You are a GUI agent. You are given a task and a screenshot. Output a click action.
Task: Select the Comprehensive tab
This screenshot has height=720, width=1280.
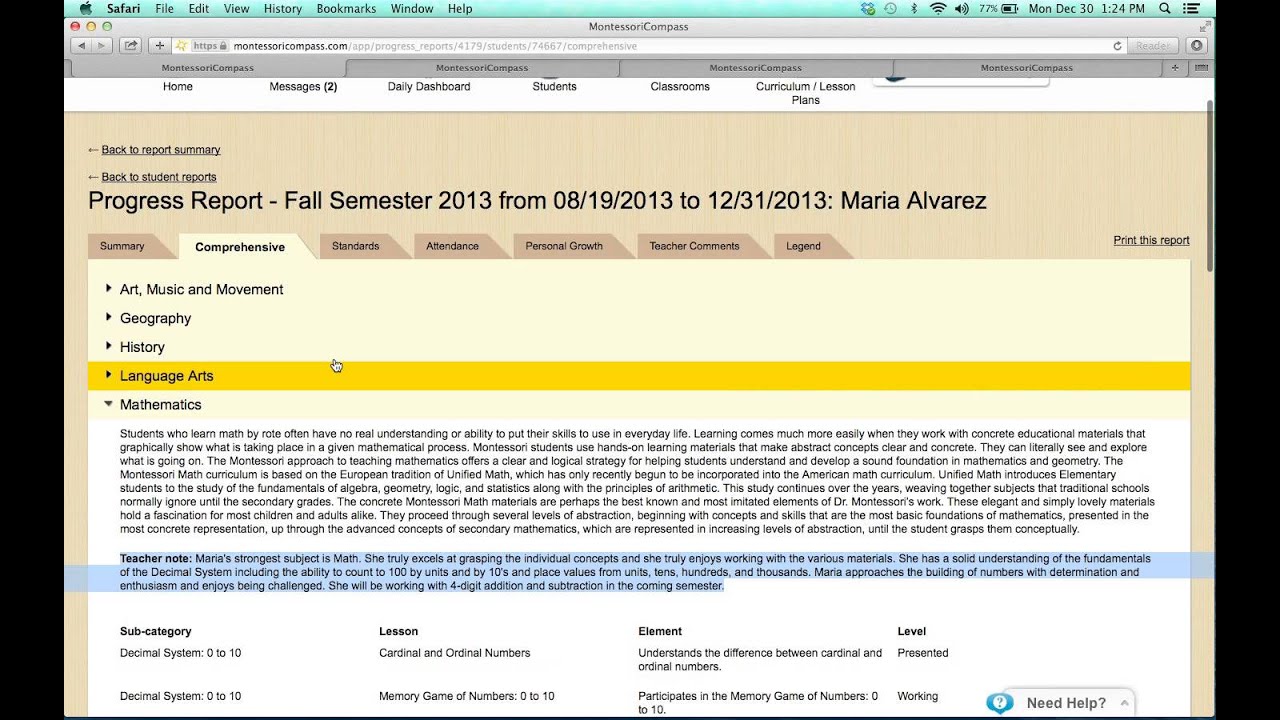pos(240,247)
